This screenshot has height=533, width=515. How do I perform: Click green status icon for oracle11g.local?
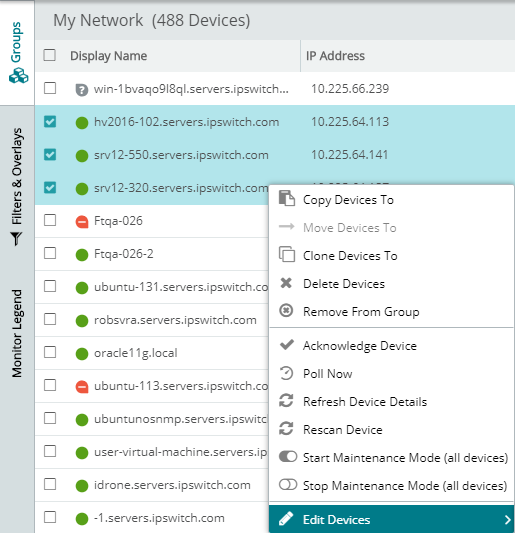pyautogui.click(x=82, y=354)
